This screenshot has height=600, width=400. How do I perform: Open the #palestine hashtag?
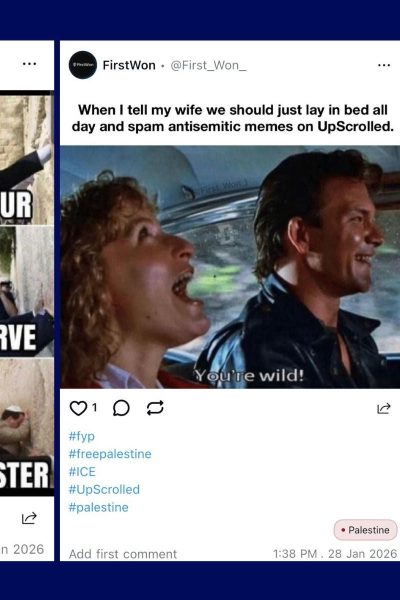(98, 507)
